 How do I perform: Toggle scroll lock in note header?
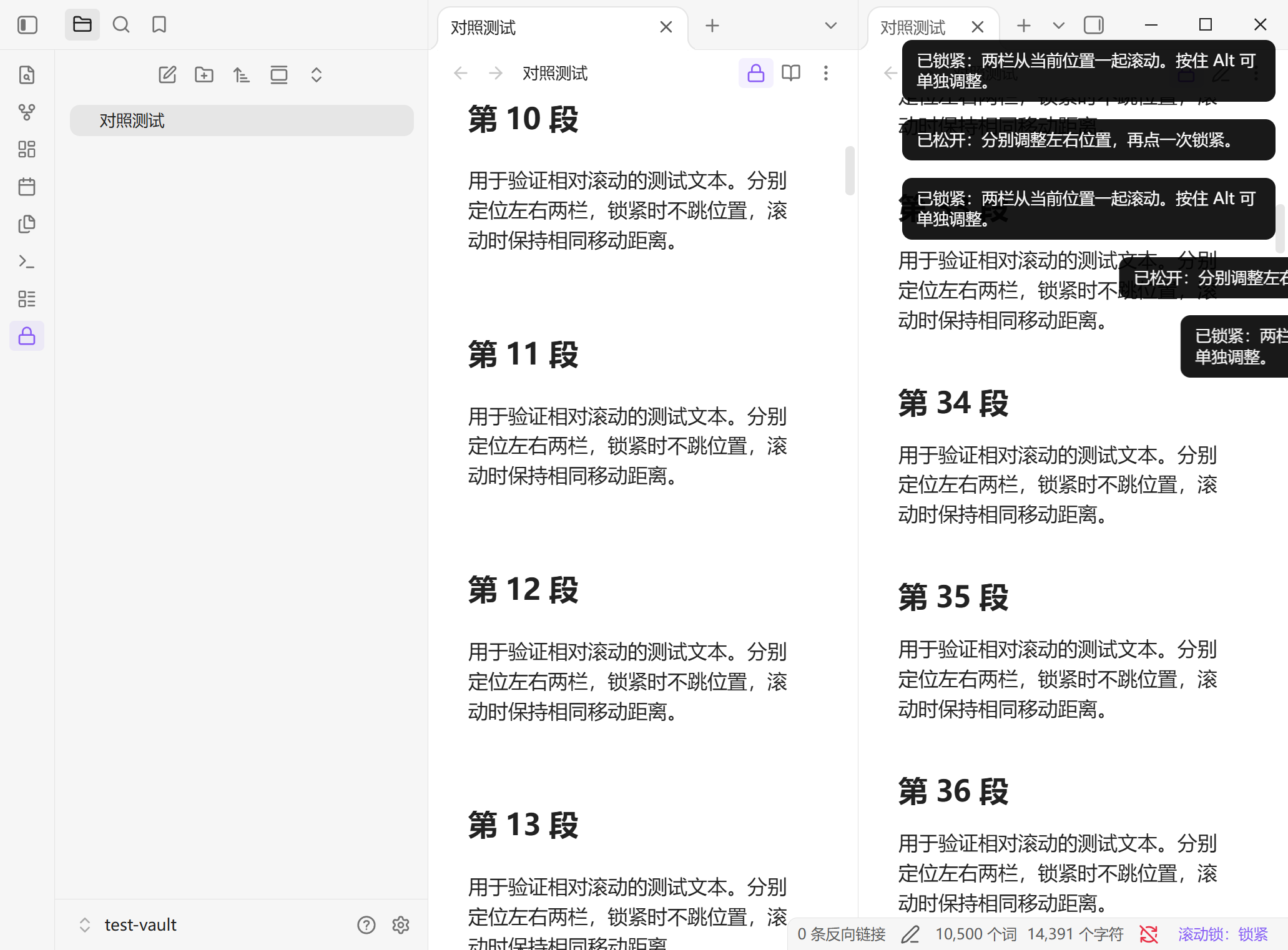(x=756, y=73)
